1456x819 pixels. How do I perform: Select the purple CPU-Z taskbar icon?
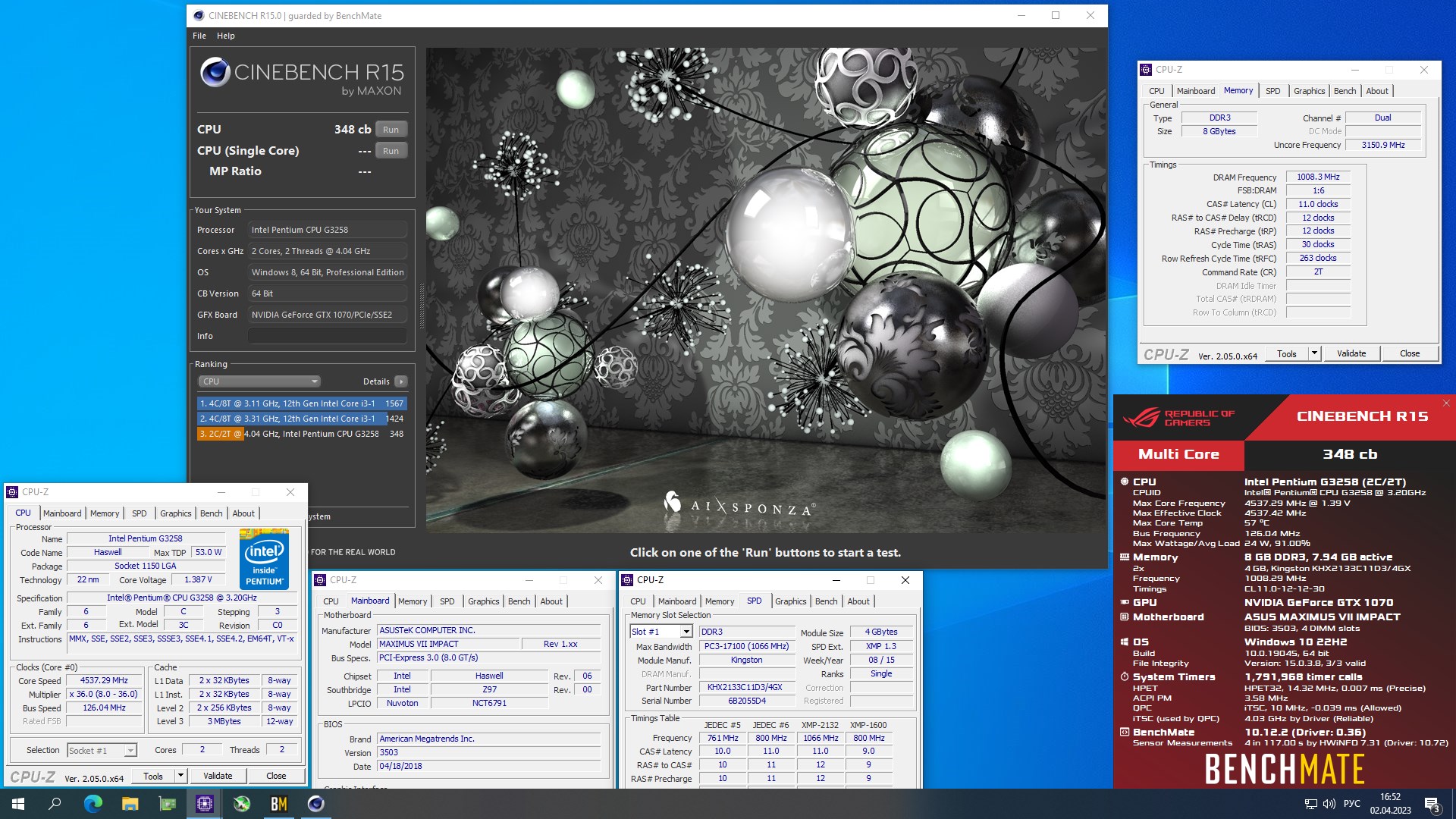(x=204, y=804)
